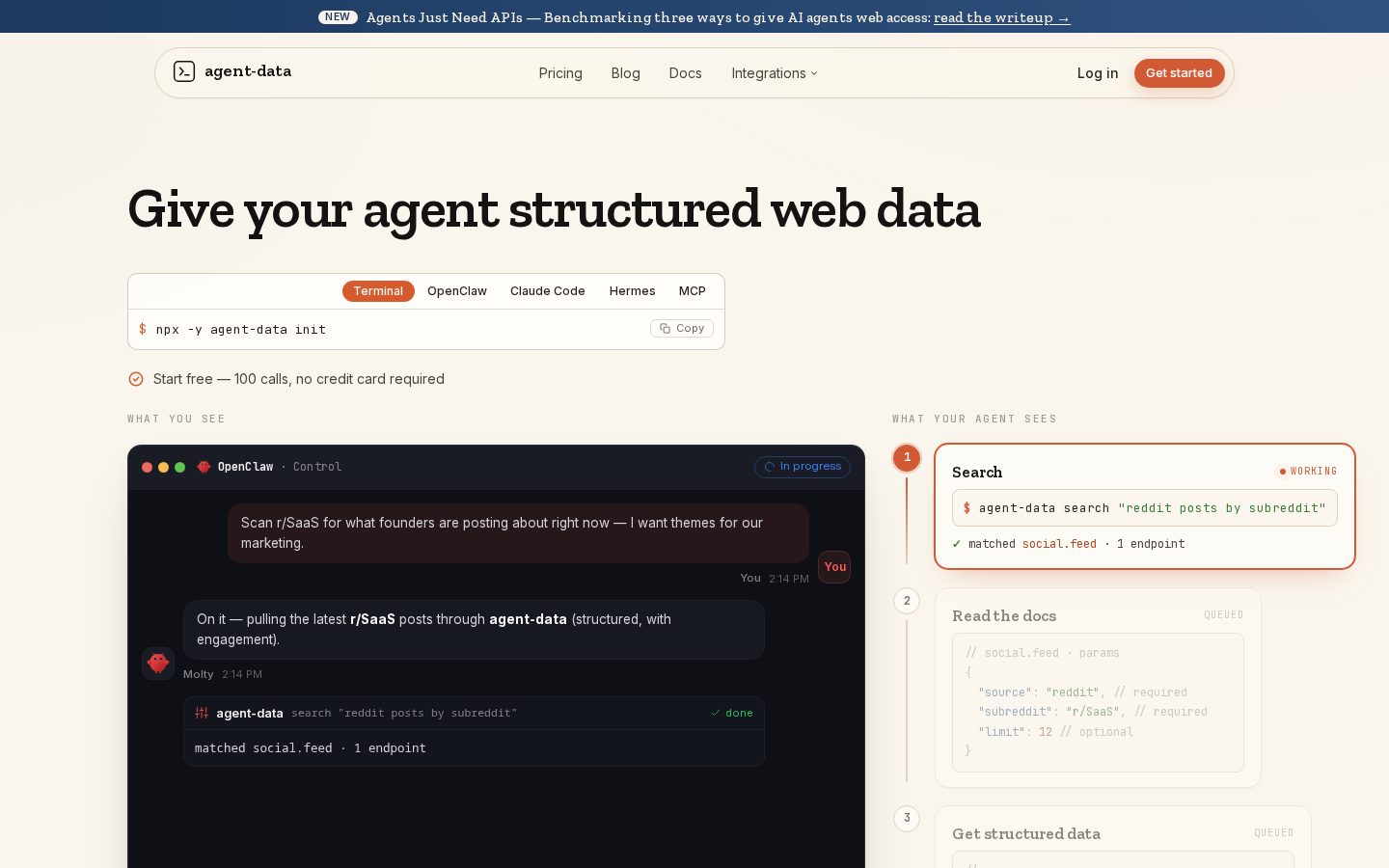This screenshot has height=868, width=1389.
Task: Click the orange WORKING status dot
Action: point(1283,472)
